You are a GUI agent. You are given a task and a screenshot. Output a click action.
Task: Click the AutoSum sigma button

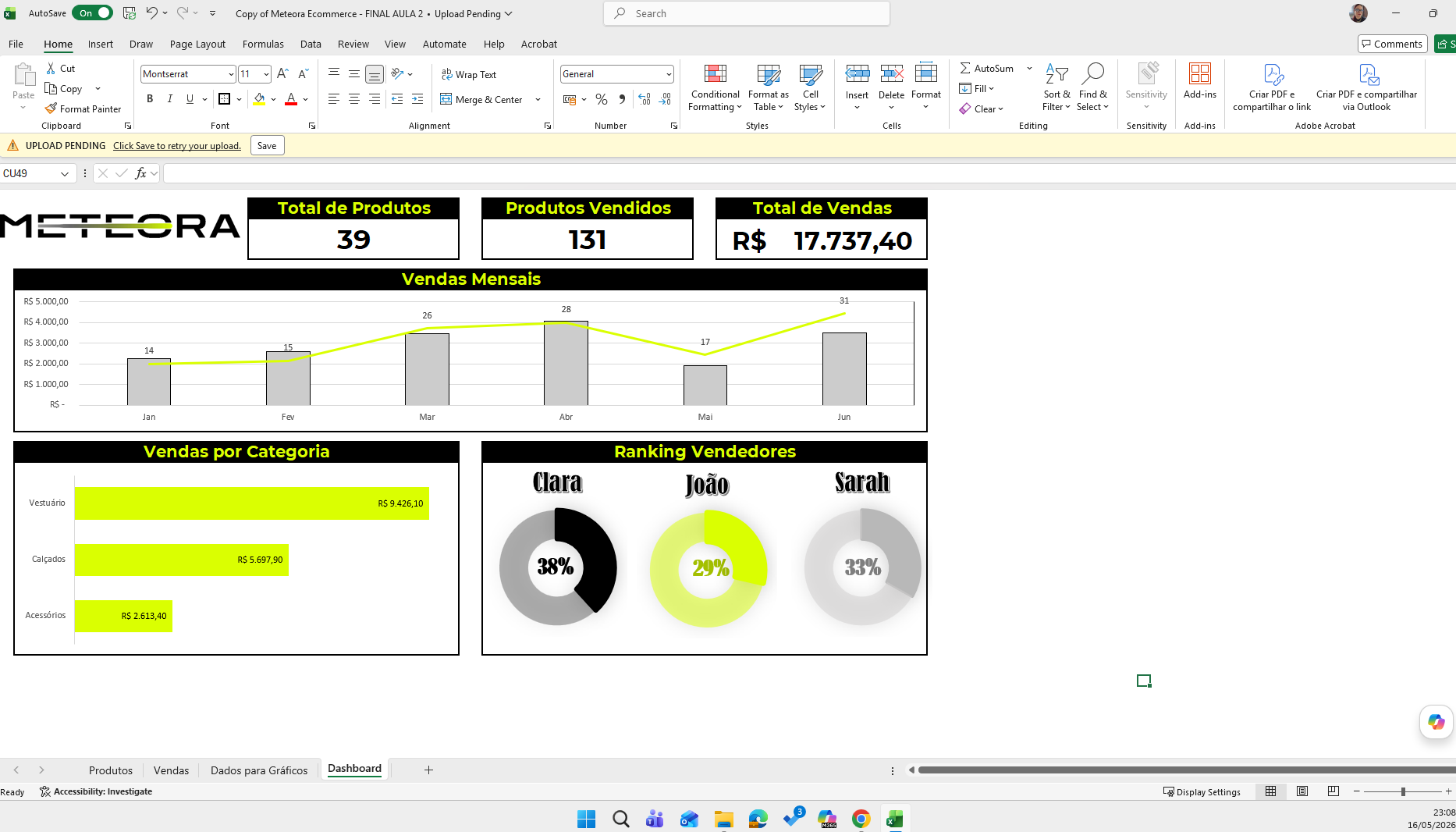click(x=986, y=69)
